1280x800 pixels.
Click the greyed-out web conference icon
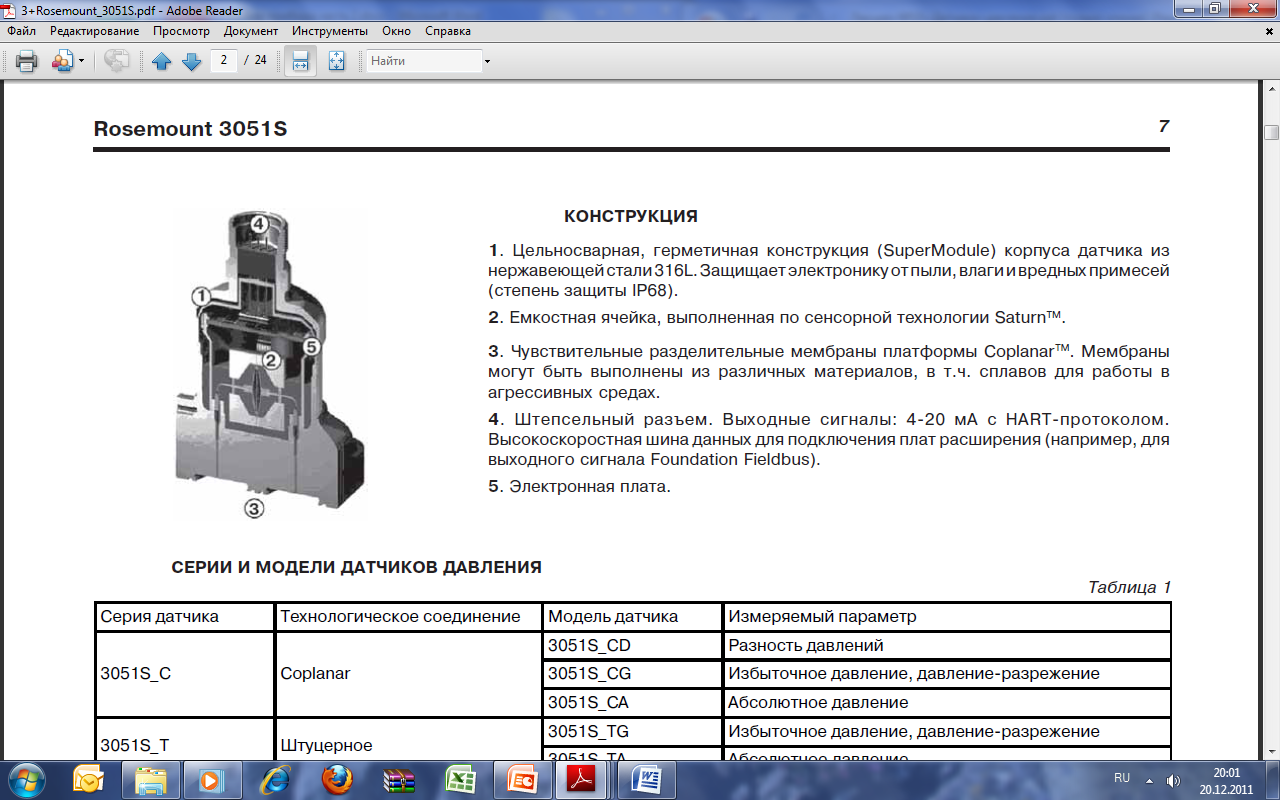pos(117,61)
